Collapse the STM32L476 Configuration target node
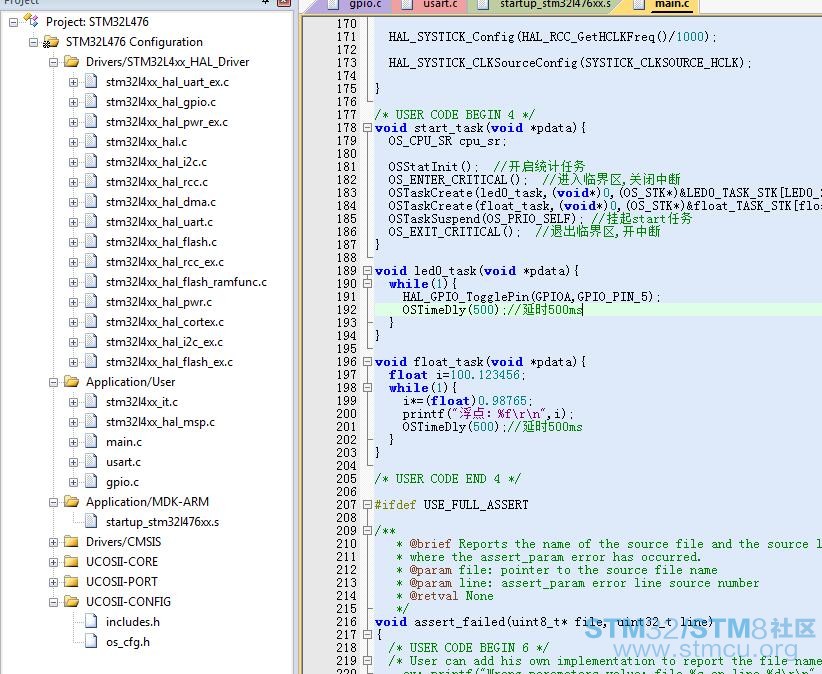The image size is (822, 674). pyautogui.click(x=33, y=42)
